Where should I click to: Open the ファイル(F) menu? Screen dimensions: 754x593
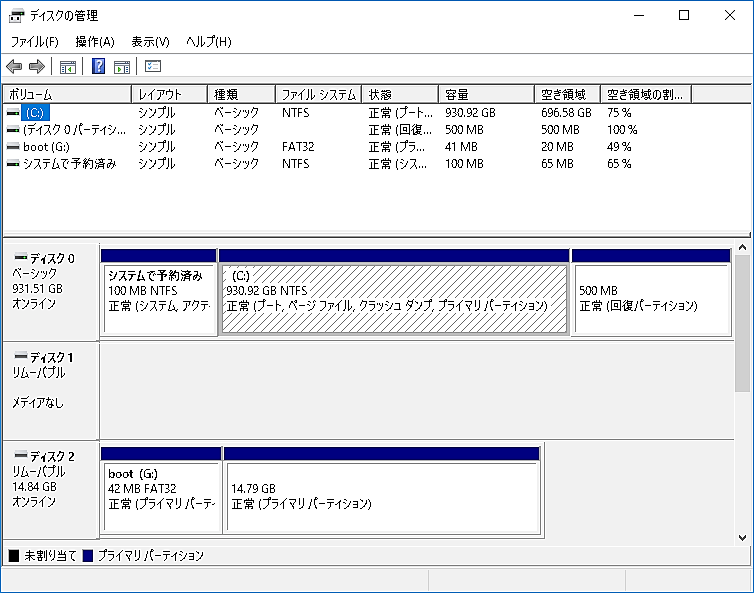pos(35,42)
